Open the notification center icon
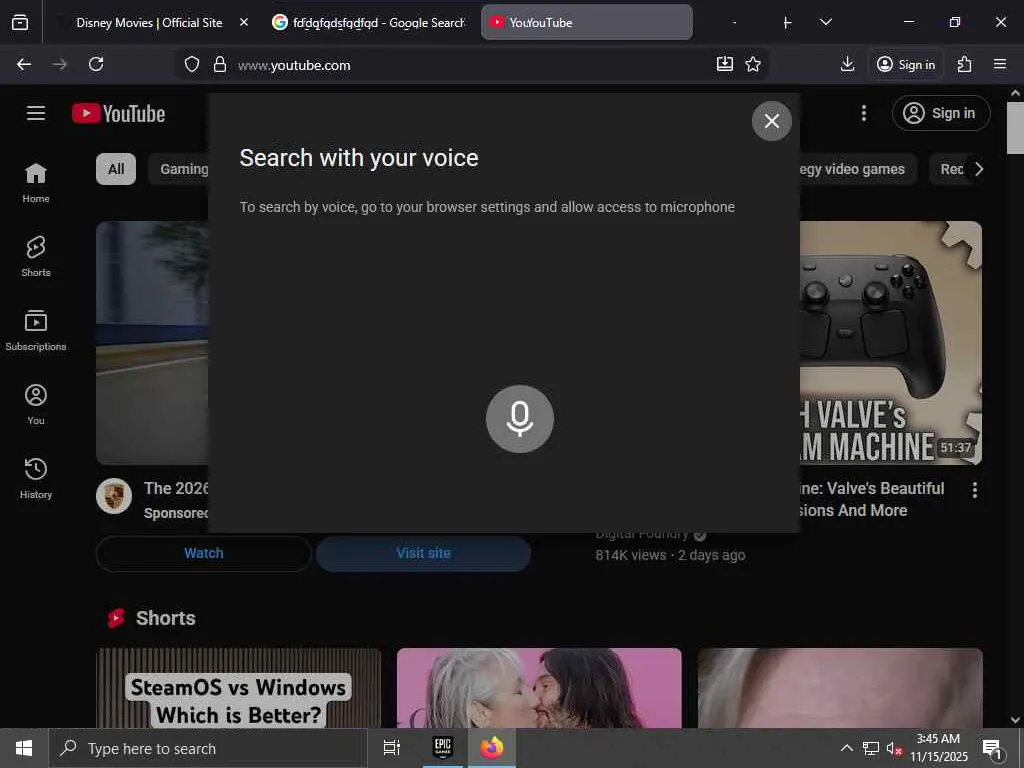The width and height of the screenshot is (1024, 768). click(993, 748)
